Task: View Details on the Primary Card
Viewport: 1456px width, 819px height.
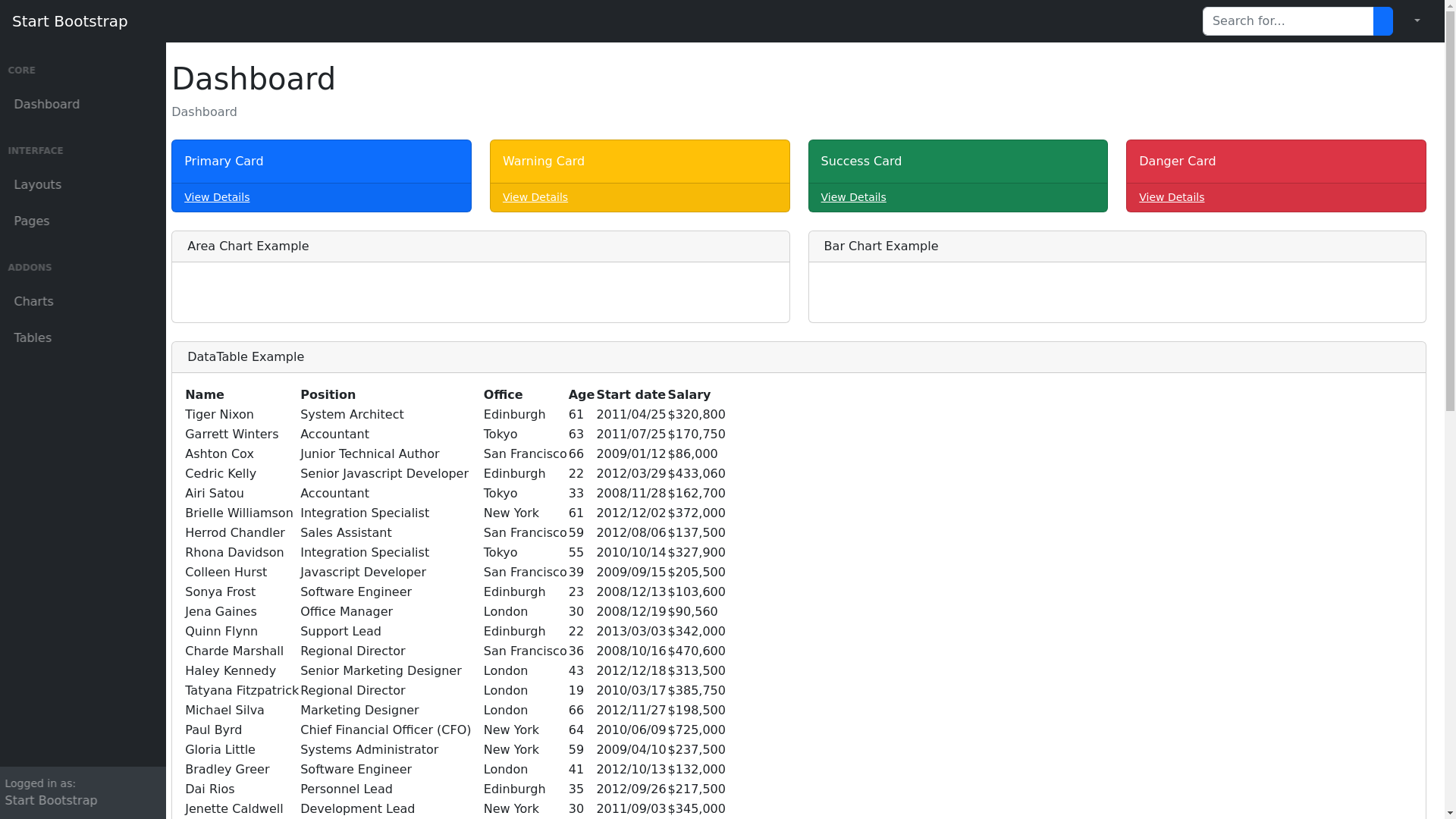Action: 217,197
